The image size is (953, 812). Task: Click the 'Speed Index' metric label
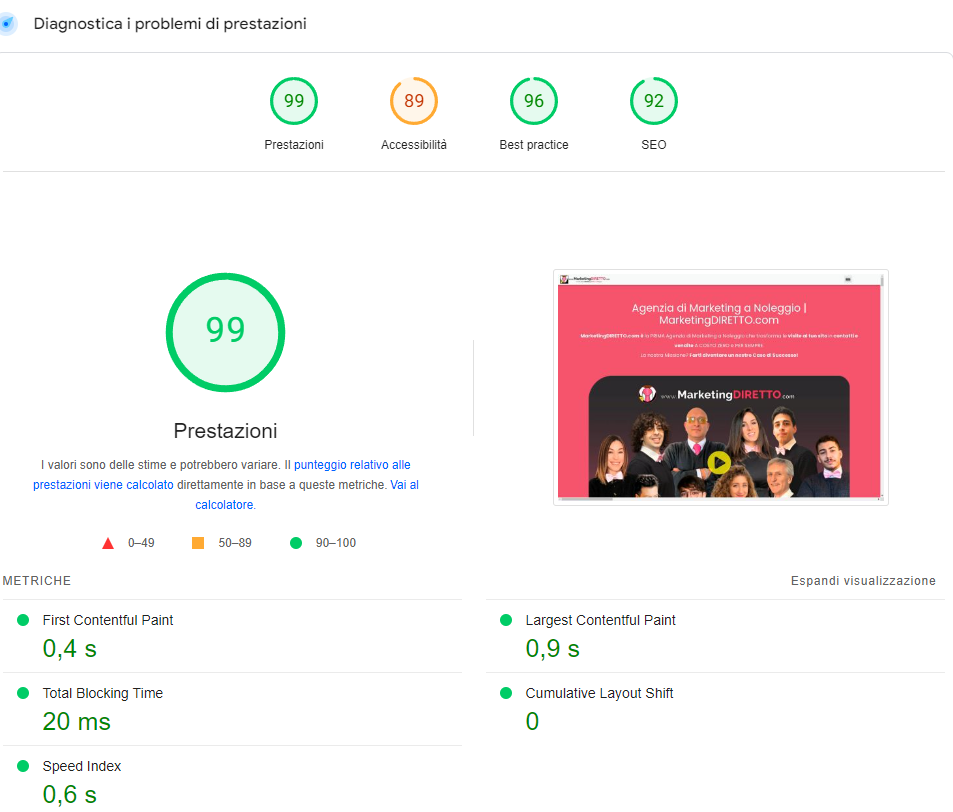click(x=82, y=766)
